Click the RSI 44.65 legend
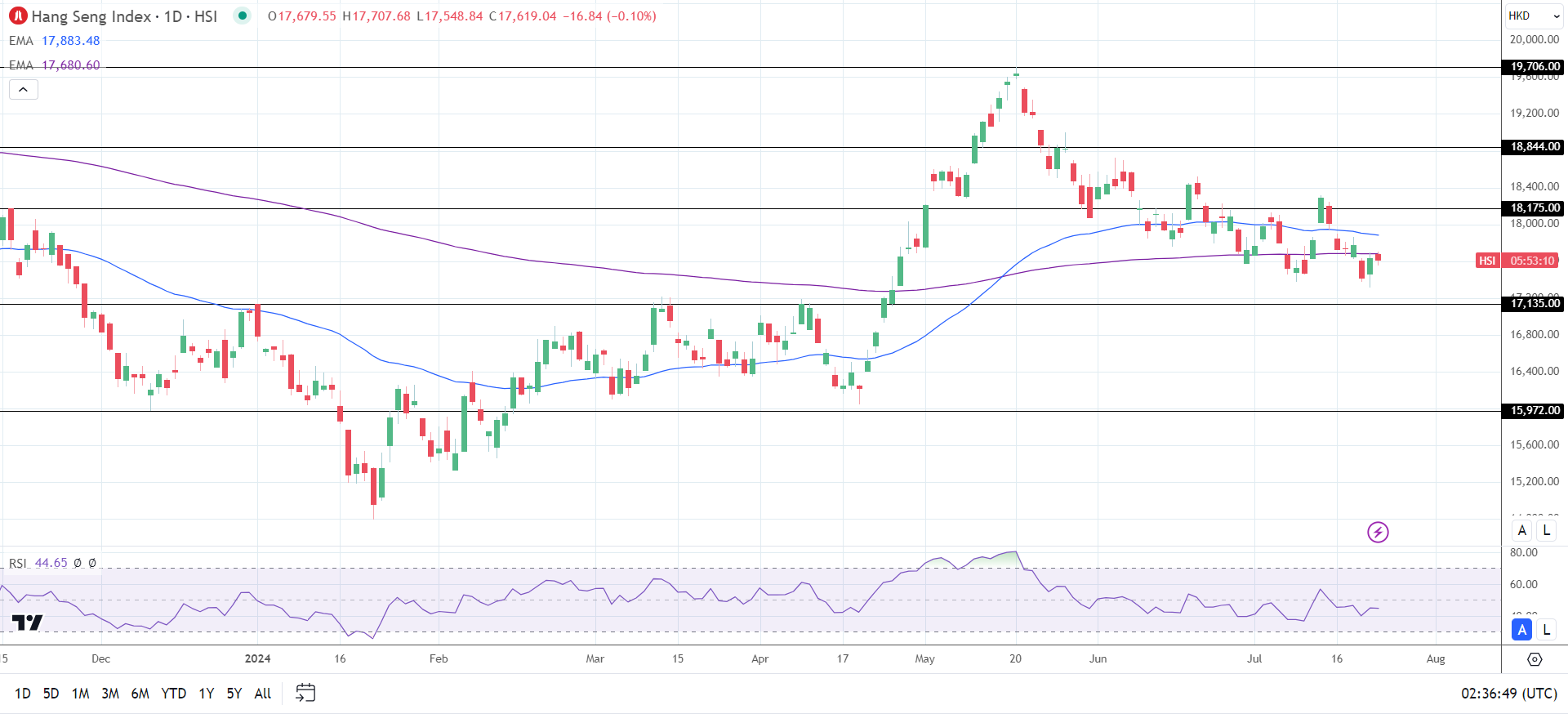Screen dimensions: 1568x714 [38, 563]
